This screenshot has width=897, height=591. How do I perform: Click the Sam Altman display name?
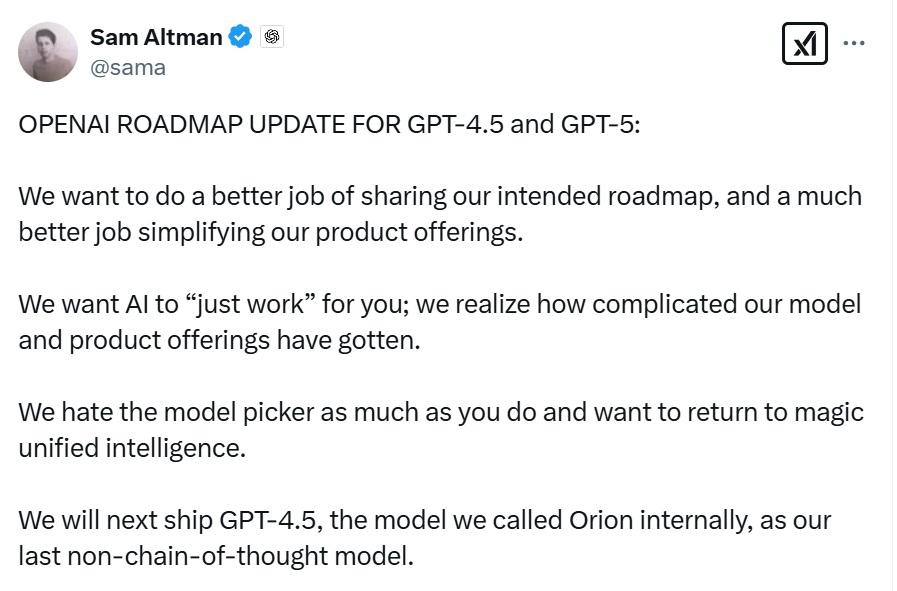tap(155, 37)
